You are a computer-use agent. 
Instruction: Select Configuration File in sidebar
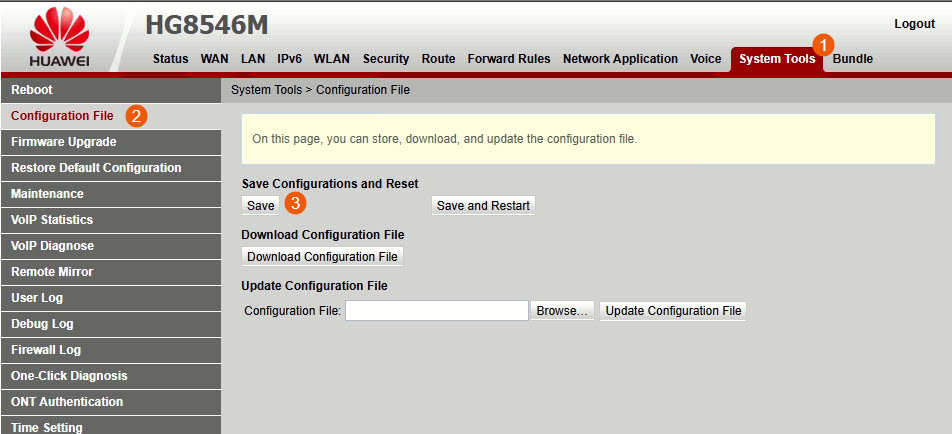tap(62, 116)
